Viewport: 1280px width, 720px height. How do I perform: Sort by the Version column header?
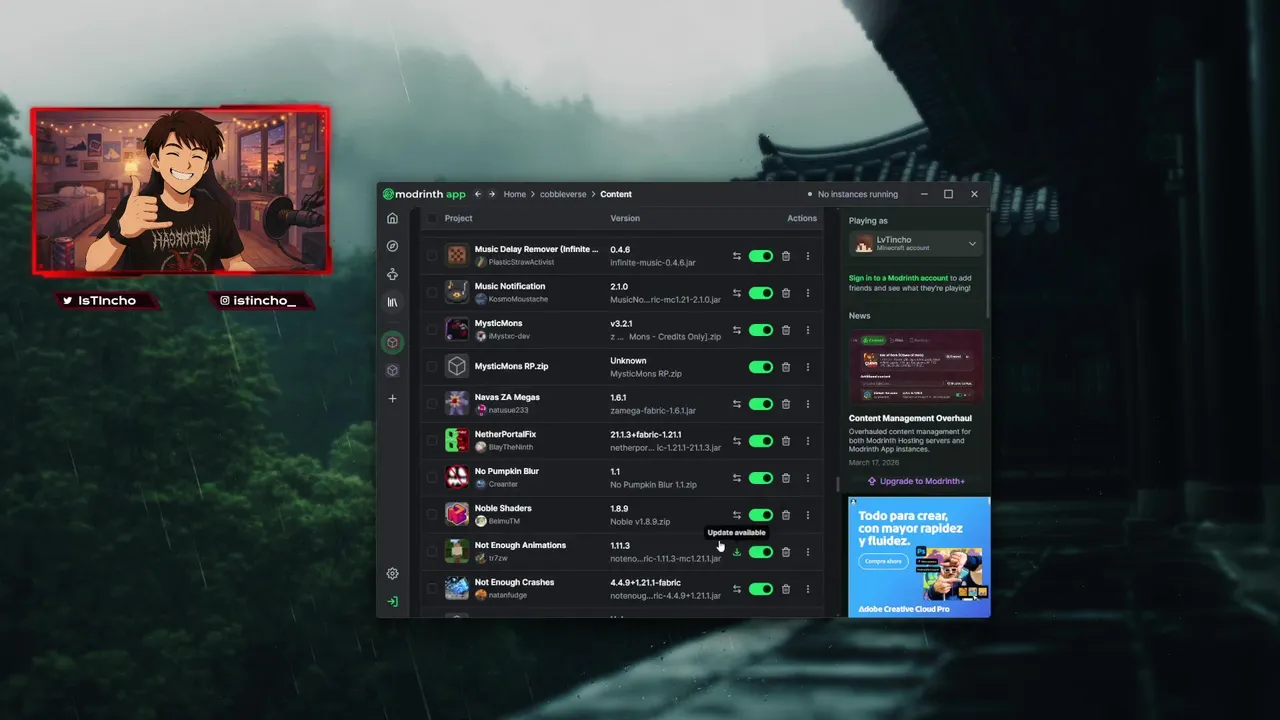click(x=625, y=218)
